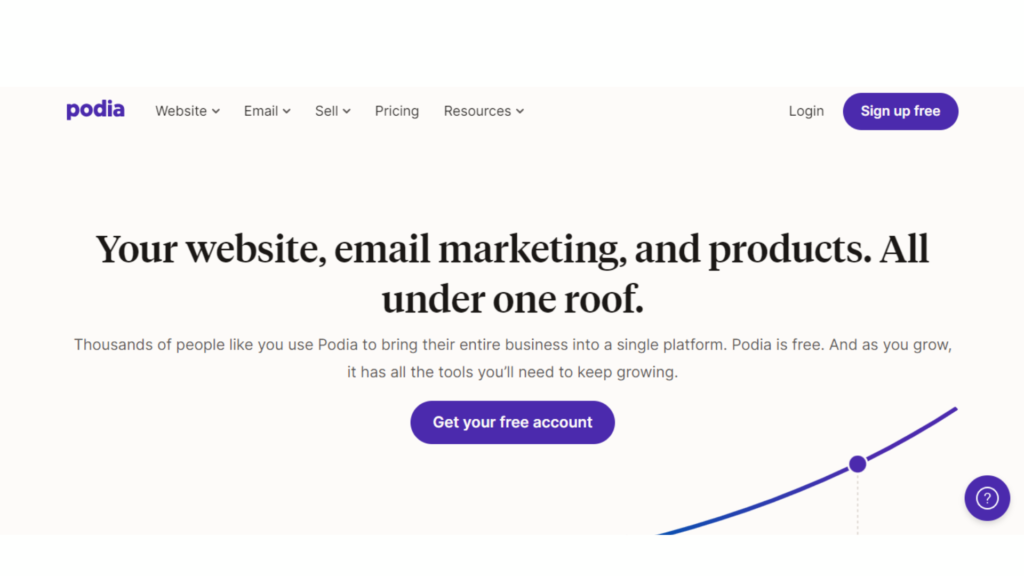1024x576 pixels.
Task: Go to the Pricing page
Action: coord(397,111)
